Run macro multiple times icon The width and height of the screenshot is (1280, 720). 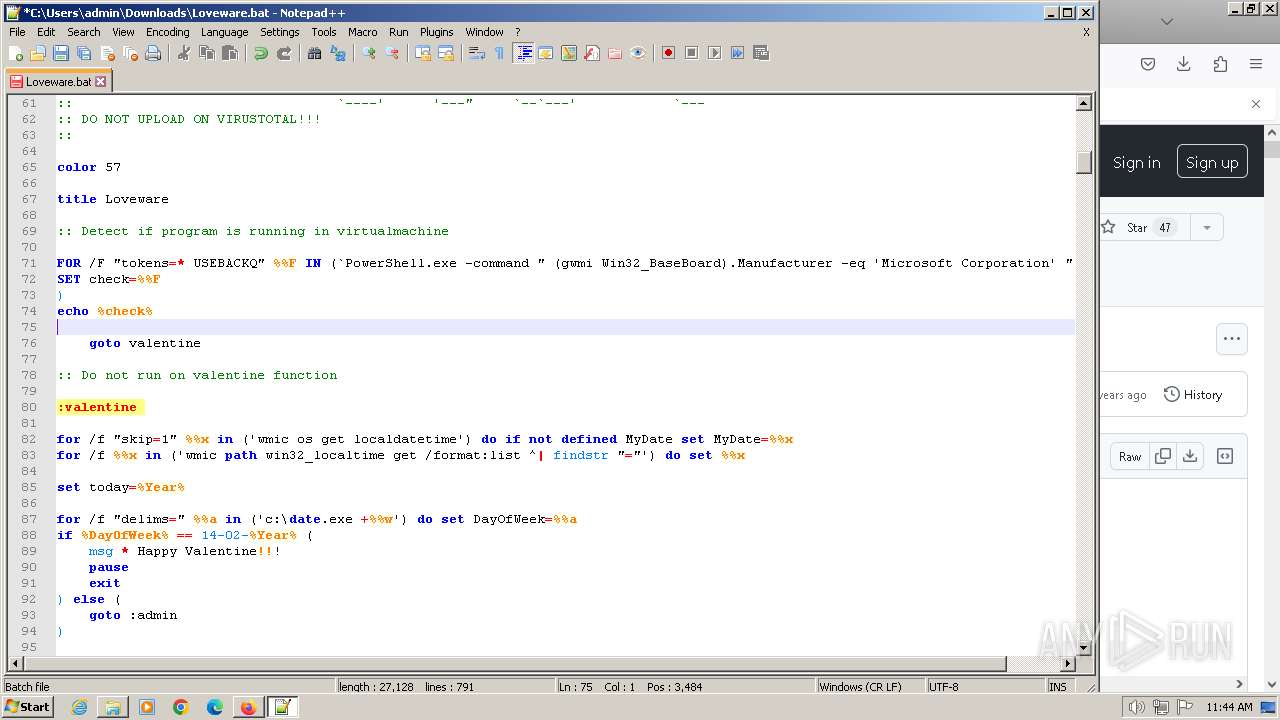[737, 53]
